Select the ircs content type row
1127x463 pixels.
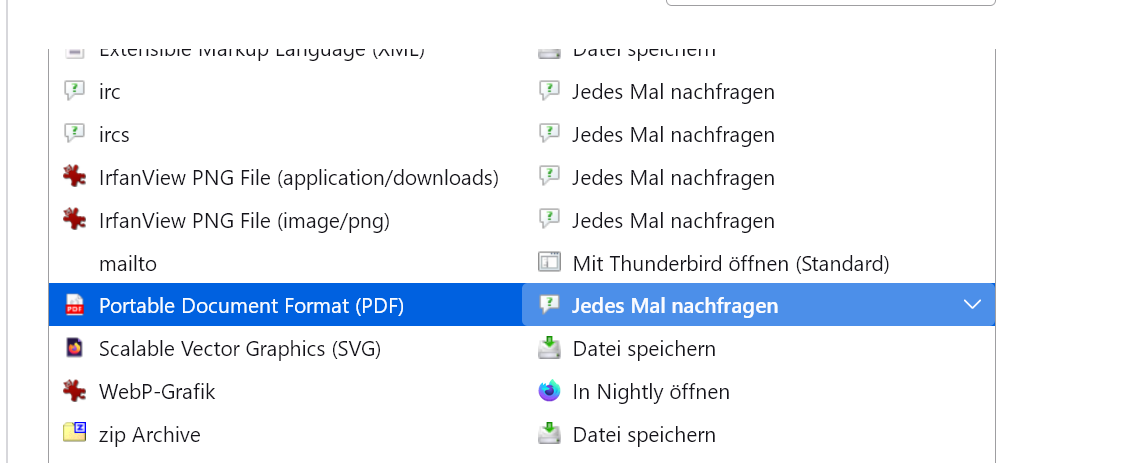[114, 135]
